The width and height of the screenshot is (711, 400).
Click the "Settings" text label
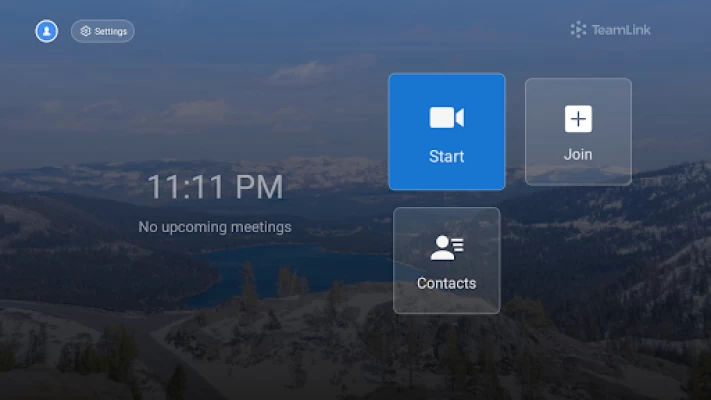[111, 32]
